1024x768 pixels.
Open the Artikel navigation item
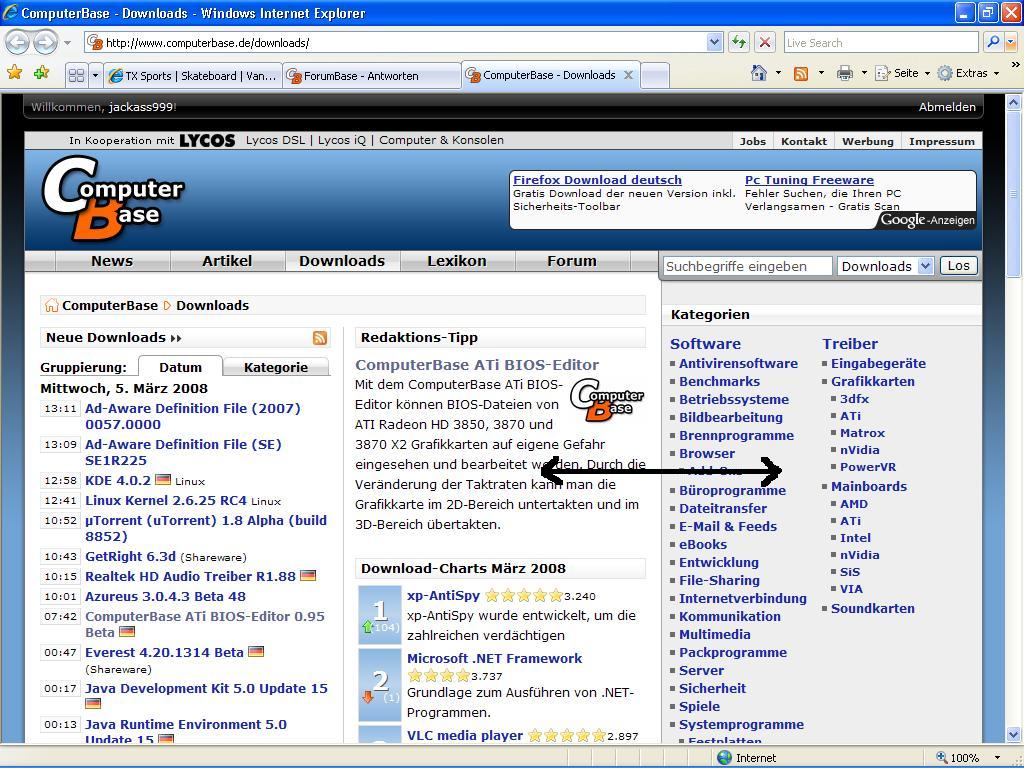227,261
